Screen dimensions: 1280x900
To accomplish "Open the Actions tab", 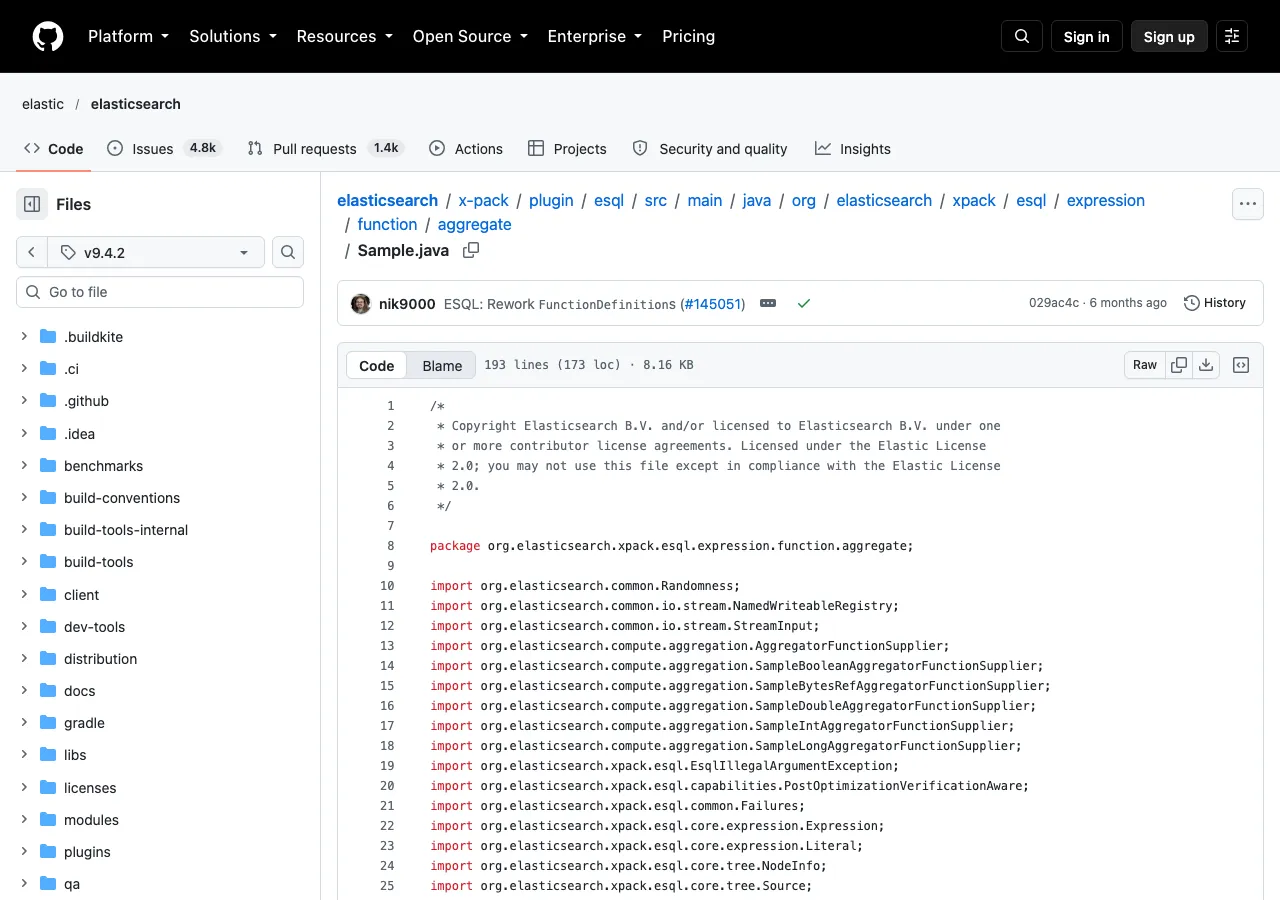I will coord(466,148).
